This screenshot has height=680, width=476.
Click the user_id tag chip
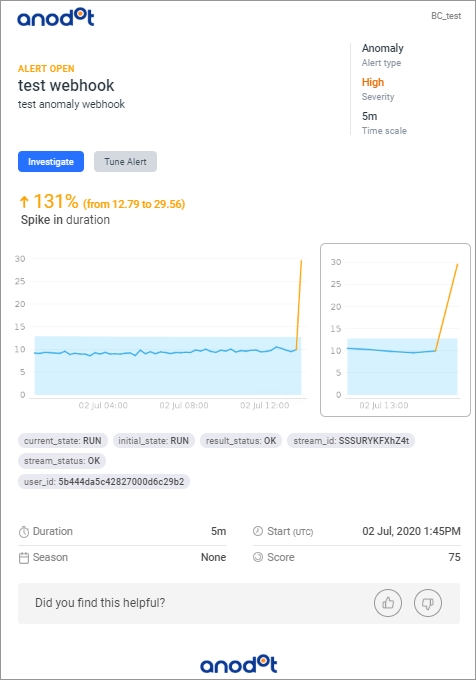coord(104,481)
